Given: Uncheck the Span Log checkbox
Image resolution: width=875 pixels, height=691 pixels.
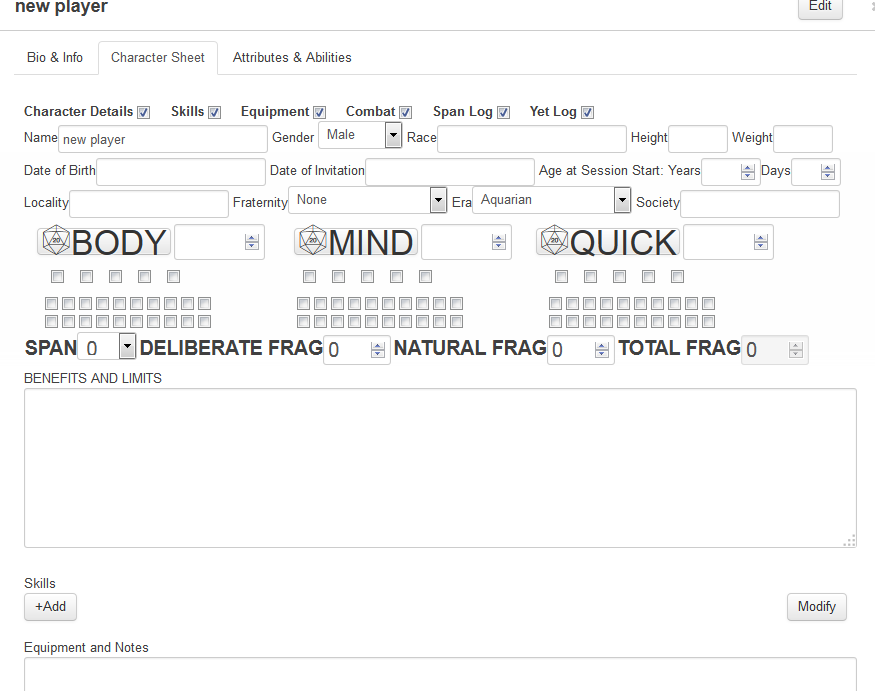Looking at the screenshot, I should [503, 112].
